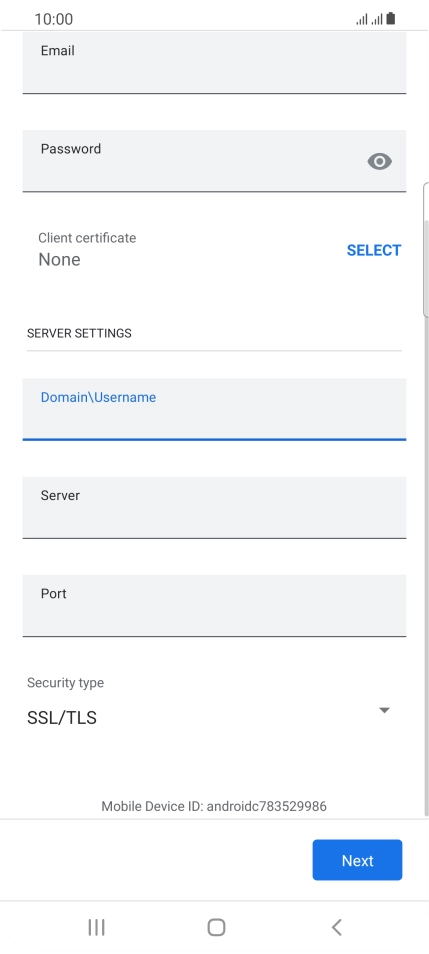Tap the Android home button icon
Screen dimensions: 429x954
click(216, 927)
